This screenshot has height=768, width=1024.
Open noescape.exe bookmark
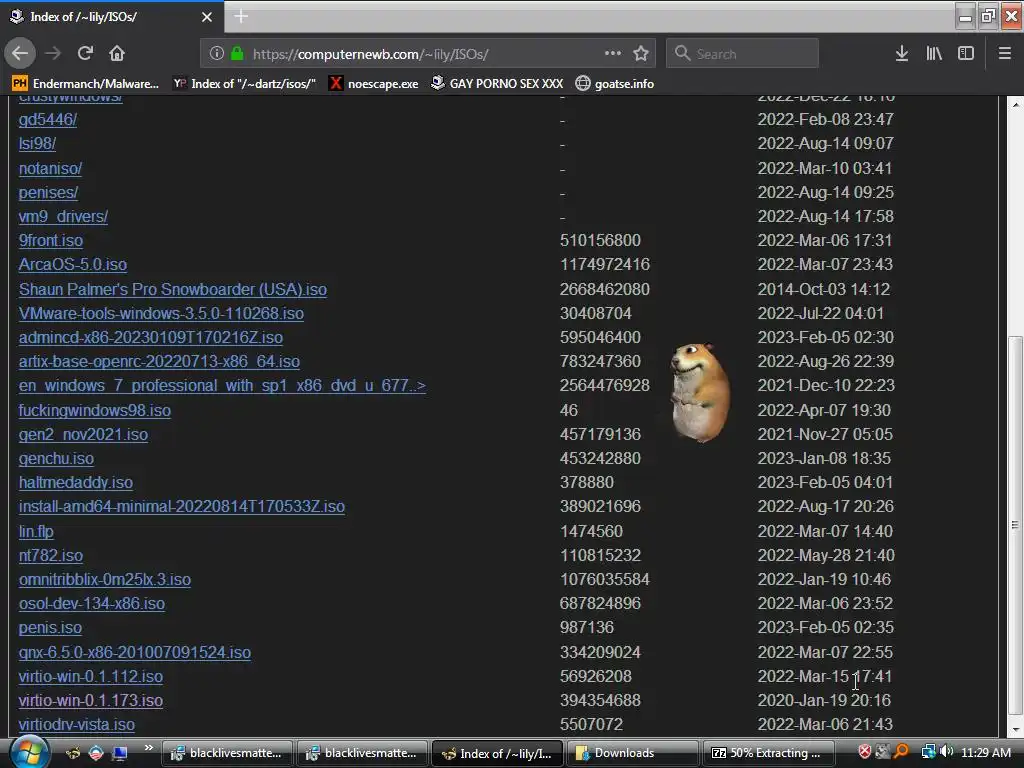click(374, 84)
